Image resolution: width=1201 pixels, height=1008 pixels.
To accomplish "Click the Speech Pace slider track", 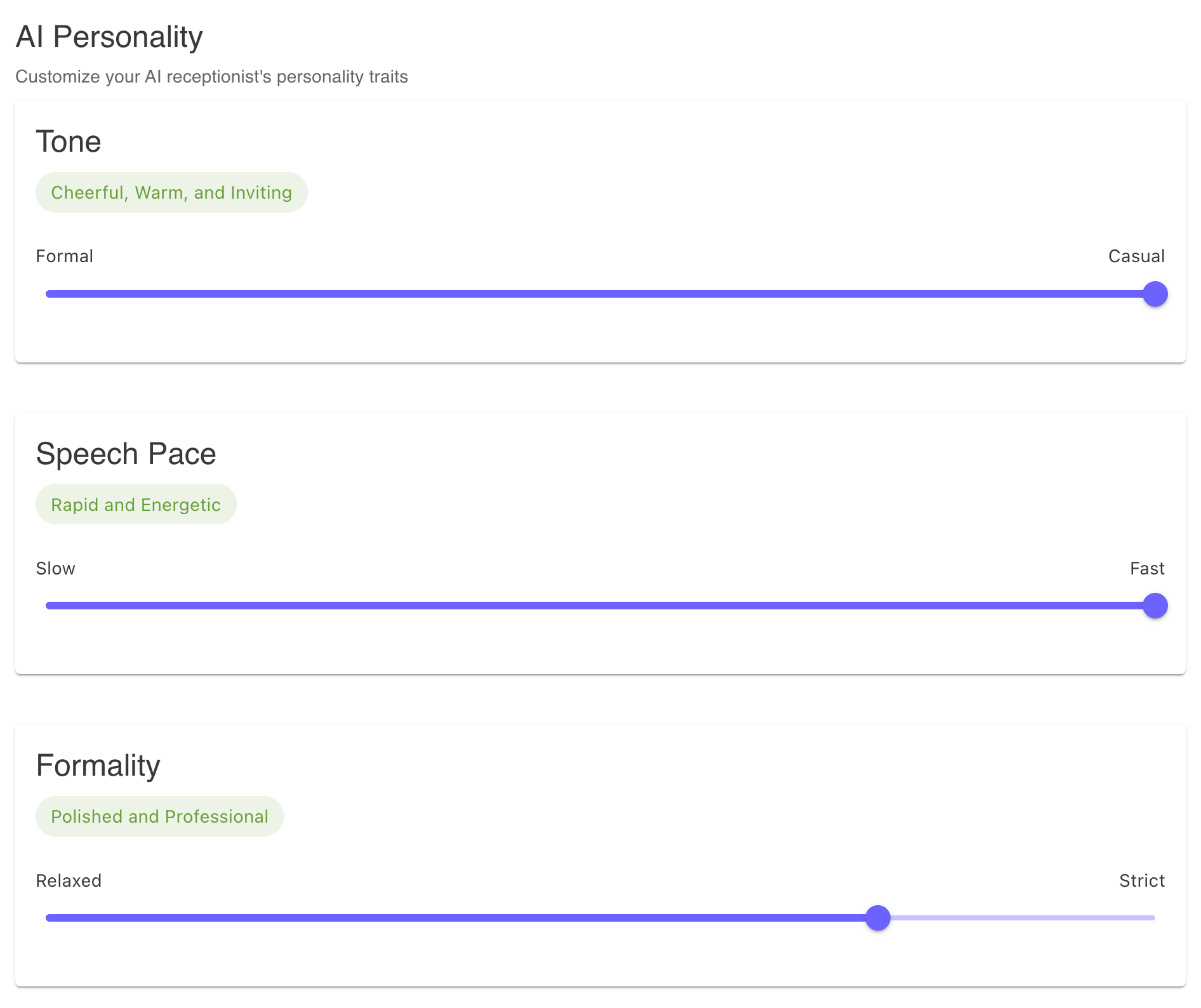I will (571, 606).
